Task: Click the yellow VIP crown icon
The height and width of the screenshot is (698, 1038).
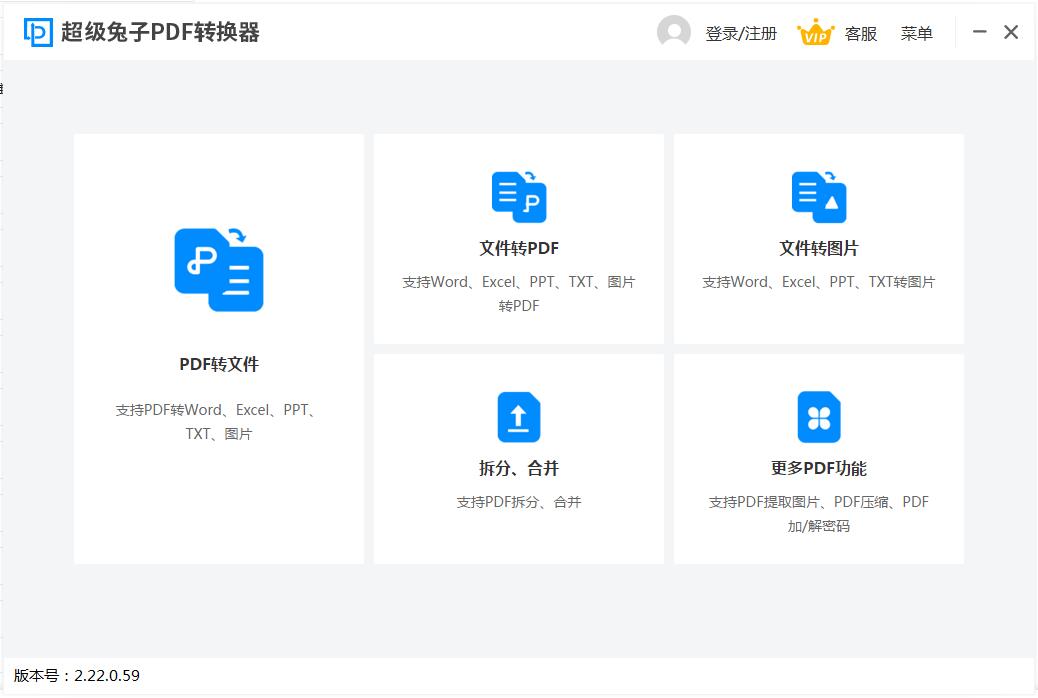Action: click(816, 31)
